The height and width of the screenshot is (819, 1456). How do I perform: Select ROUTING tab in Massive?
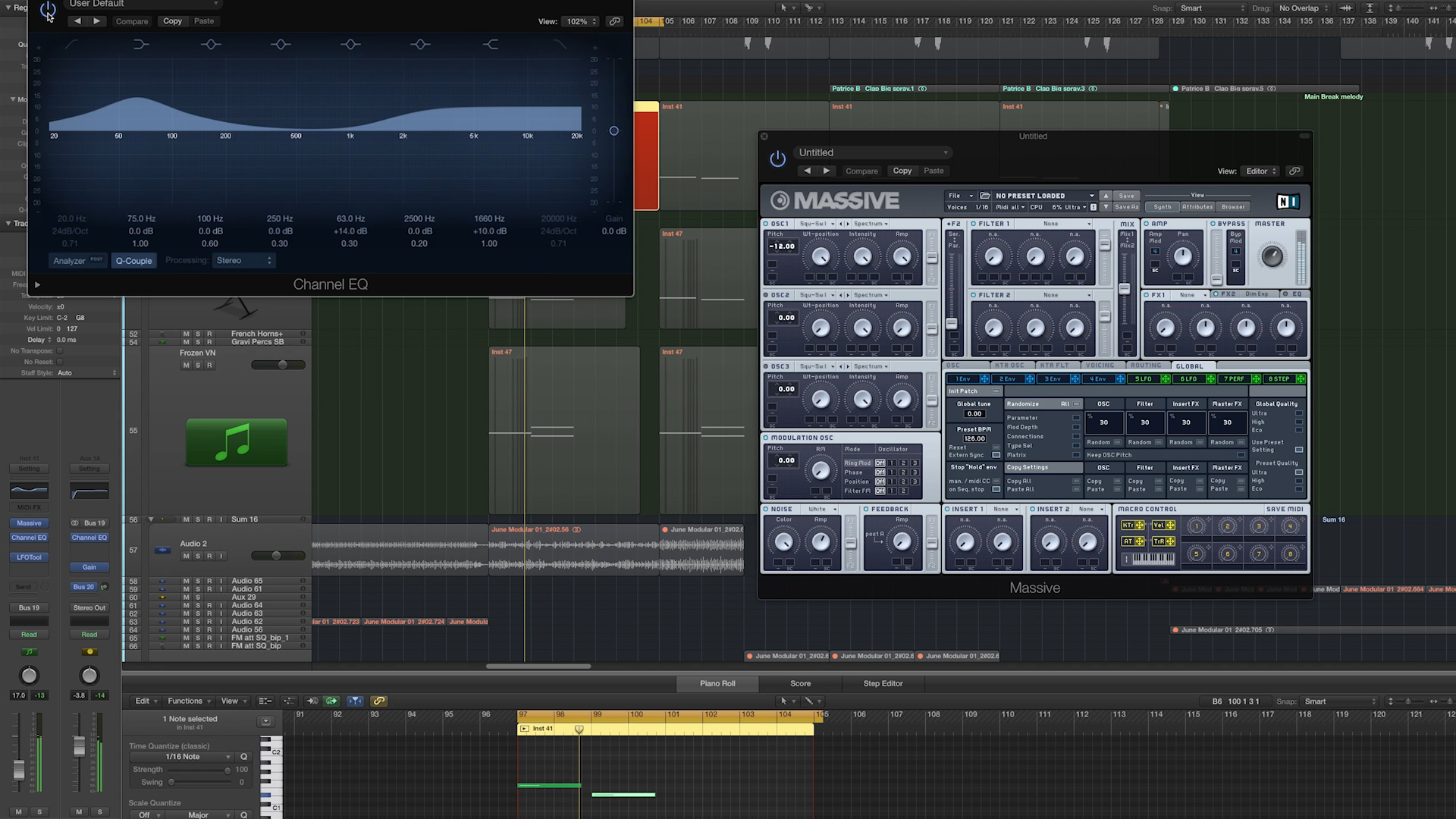(1146, 366)
